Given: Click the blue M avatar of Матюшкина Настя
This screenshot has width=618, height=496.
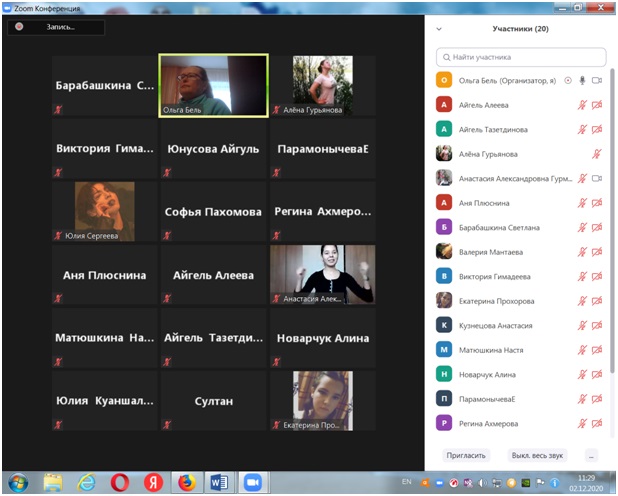Looking at the screenshot, I should (x=444, y=350).
